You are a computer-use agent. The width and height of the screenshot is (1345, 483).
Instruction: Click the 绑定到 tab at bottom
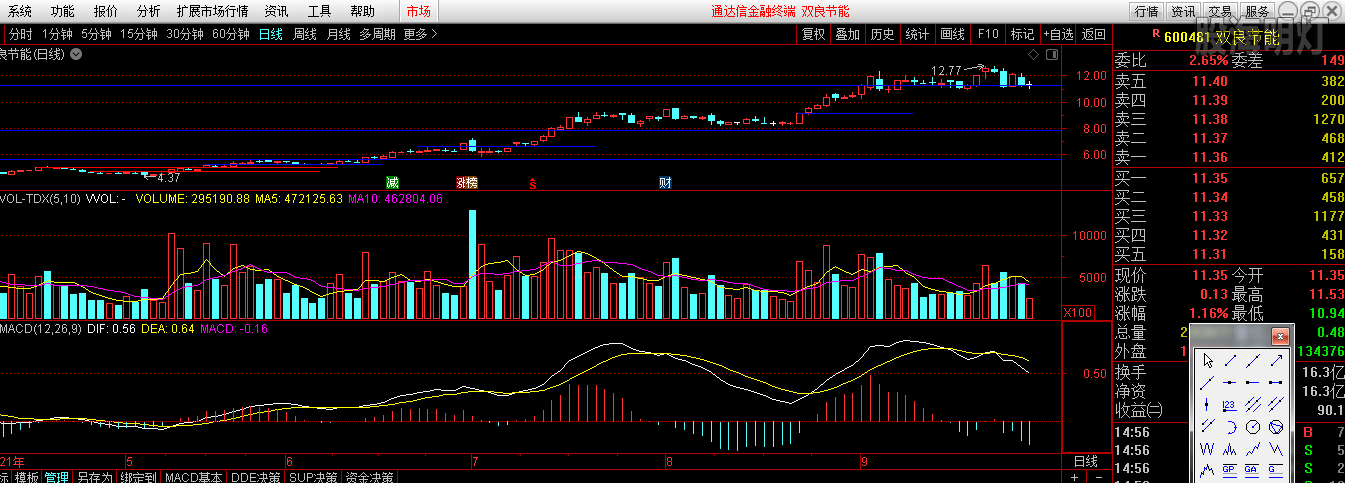tap(139, 477)
